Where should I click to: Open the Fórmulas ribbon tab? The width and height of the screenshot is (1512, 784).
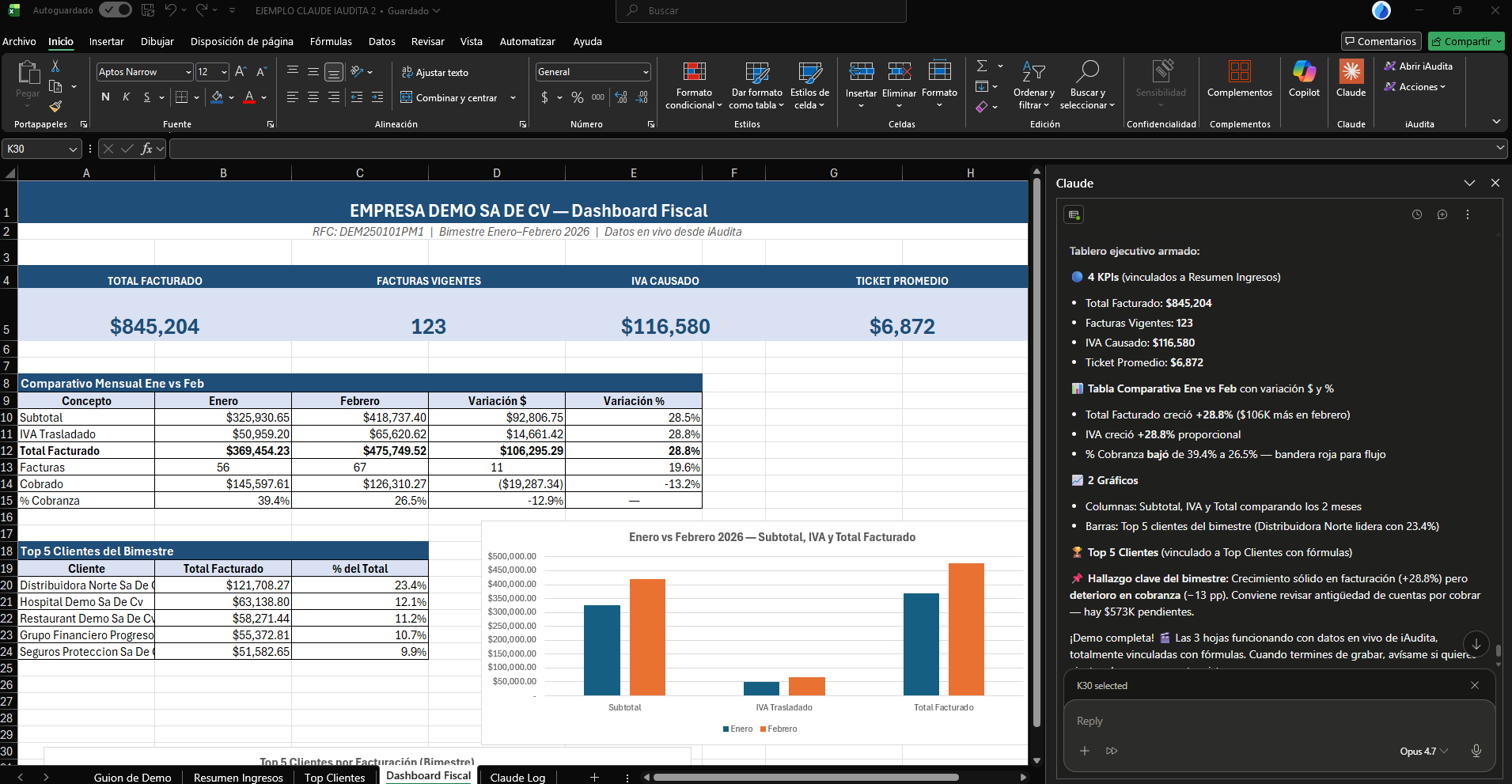[331, 41]
